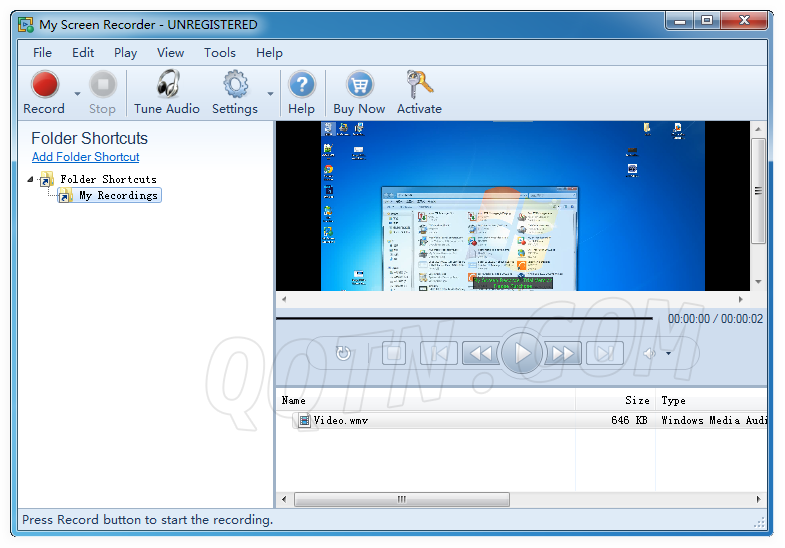This screenshot has height=548, width=785.
Task: Open the Settings dropdown arrow
Action: [270, 94]
